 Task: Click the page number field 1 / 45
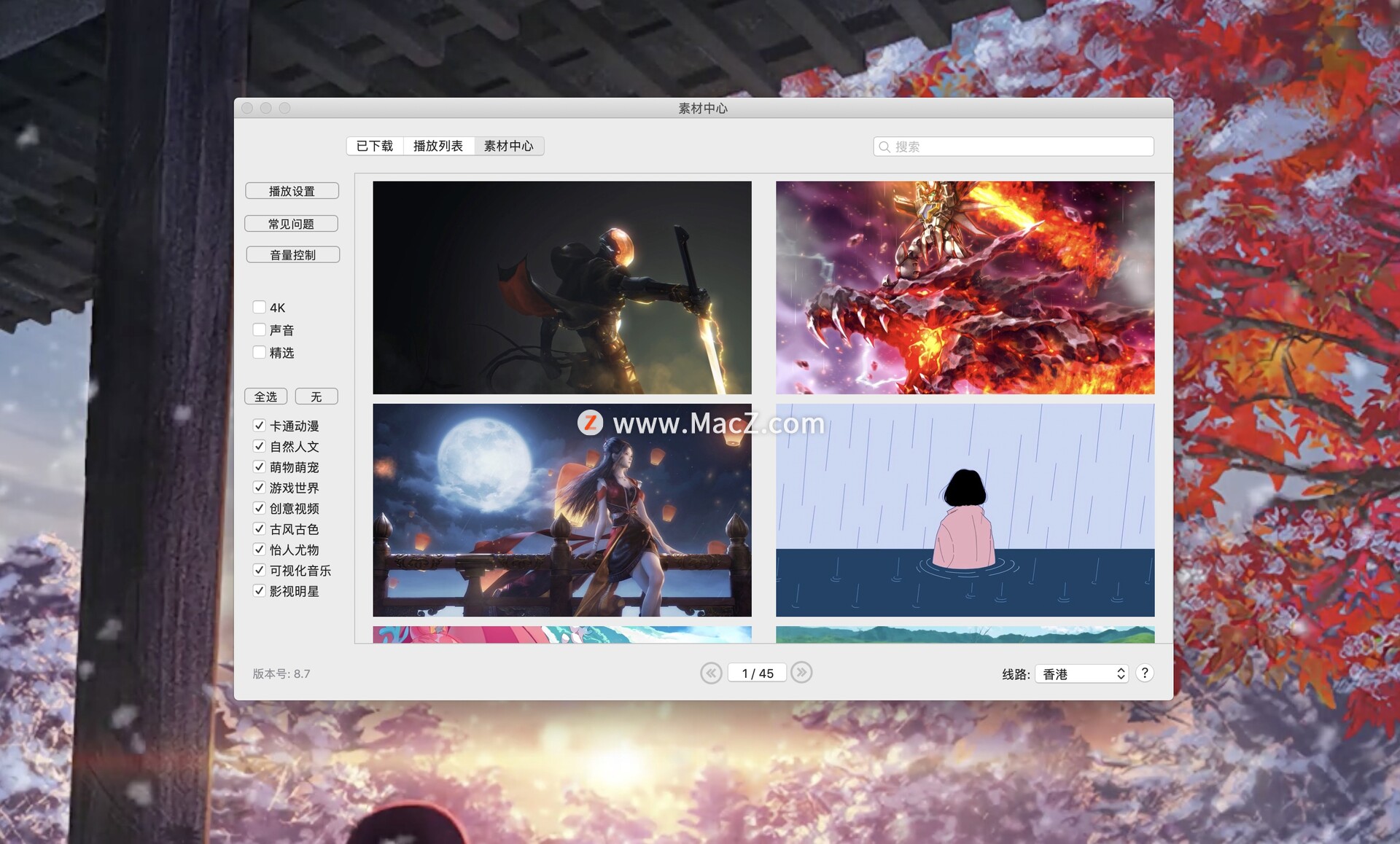pyautogui.click(x=757, y=673)
